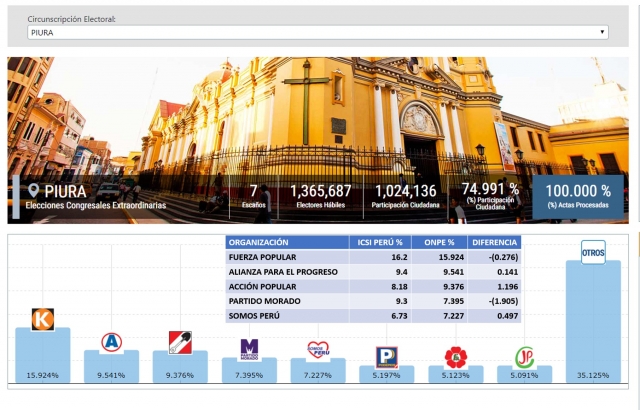This screenshot has height=410, width=640.
Task: Click the Somos Perú heart logo
Action: 318,350
